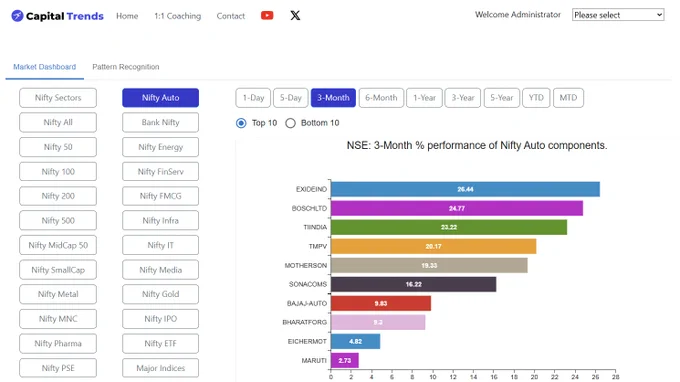680x382 pixels.
Task: Click the MARUTI axis label
Action: pos(314,360)
